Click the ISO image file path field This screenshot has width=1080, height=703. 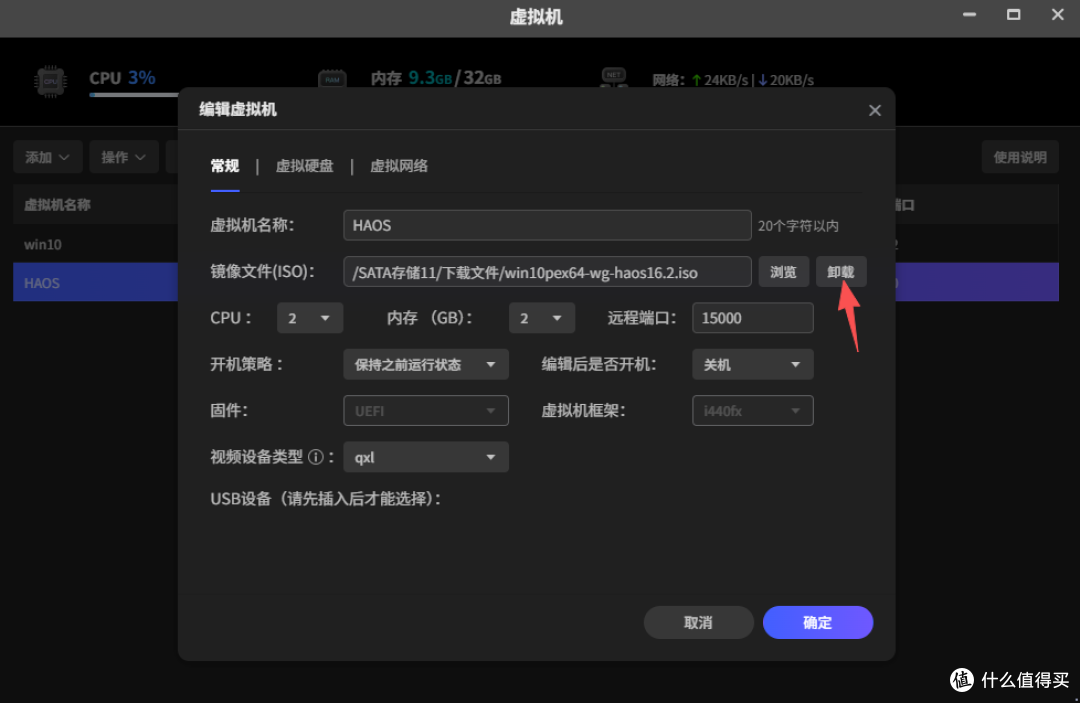pos(547,272)
